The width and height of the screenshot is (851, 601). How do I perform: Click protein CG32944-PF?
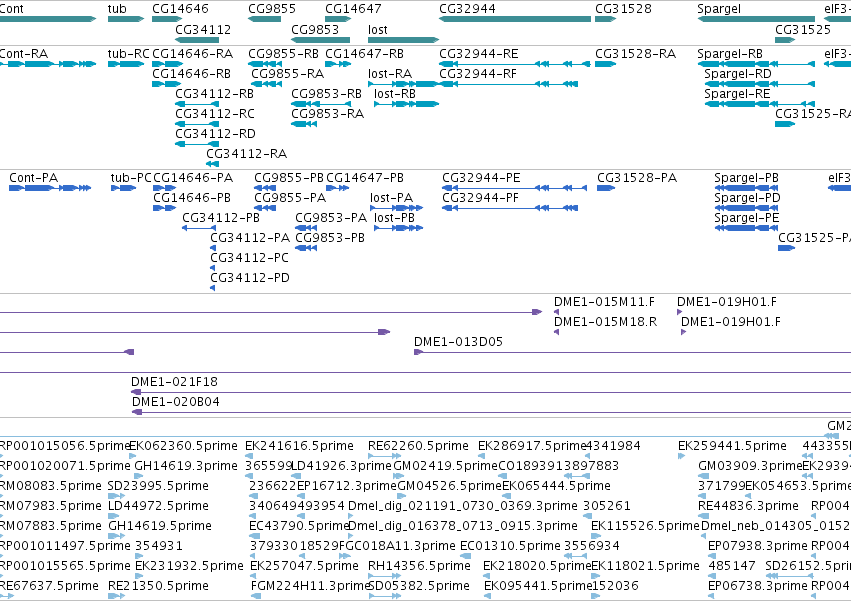[510, 208]
